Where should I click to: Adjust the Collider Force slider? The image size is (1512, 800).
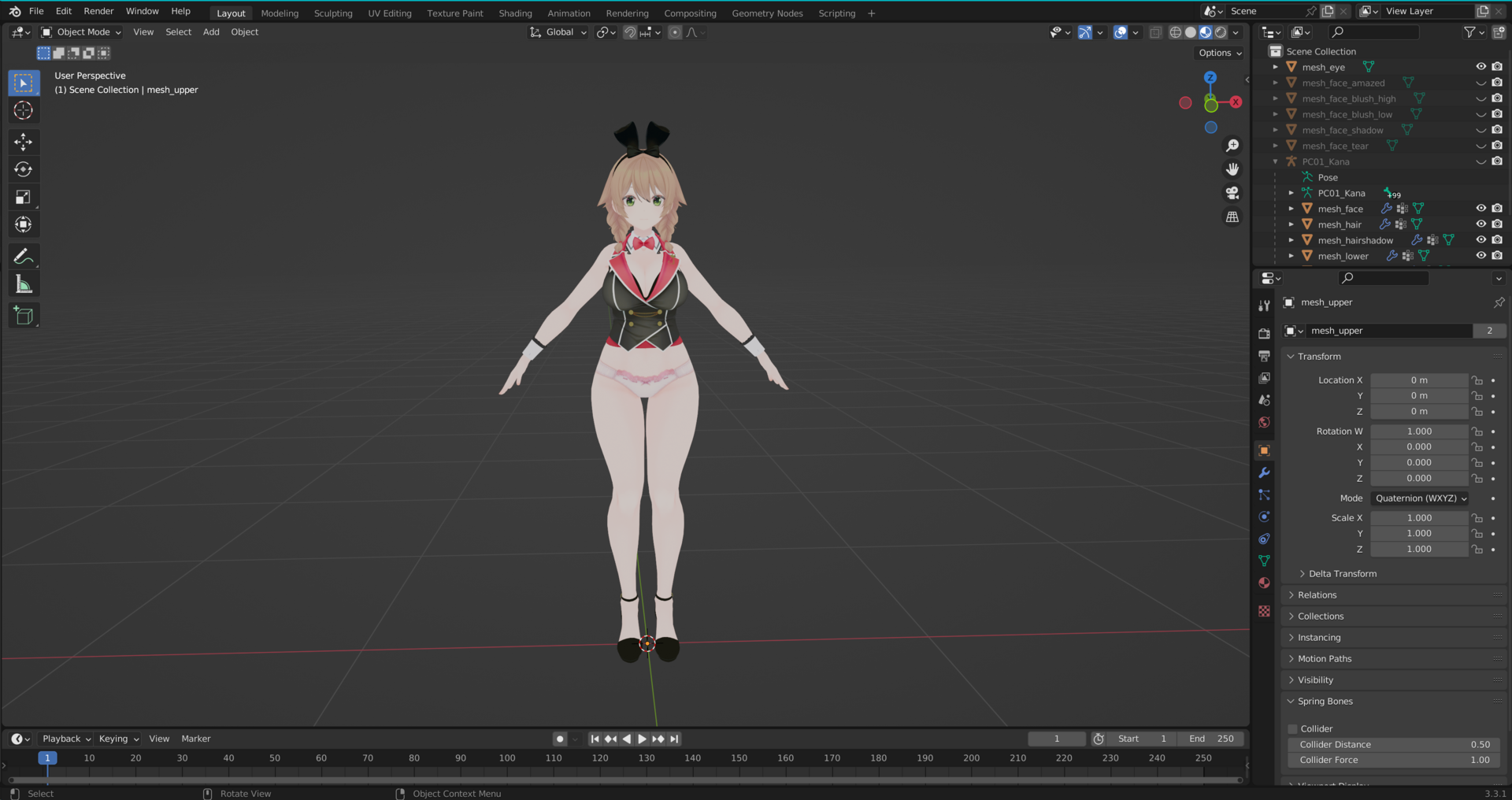tap(1394, 761)
